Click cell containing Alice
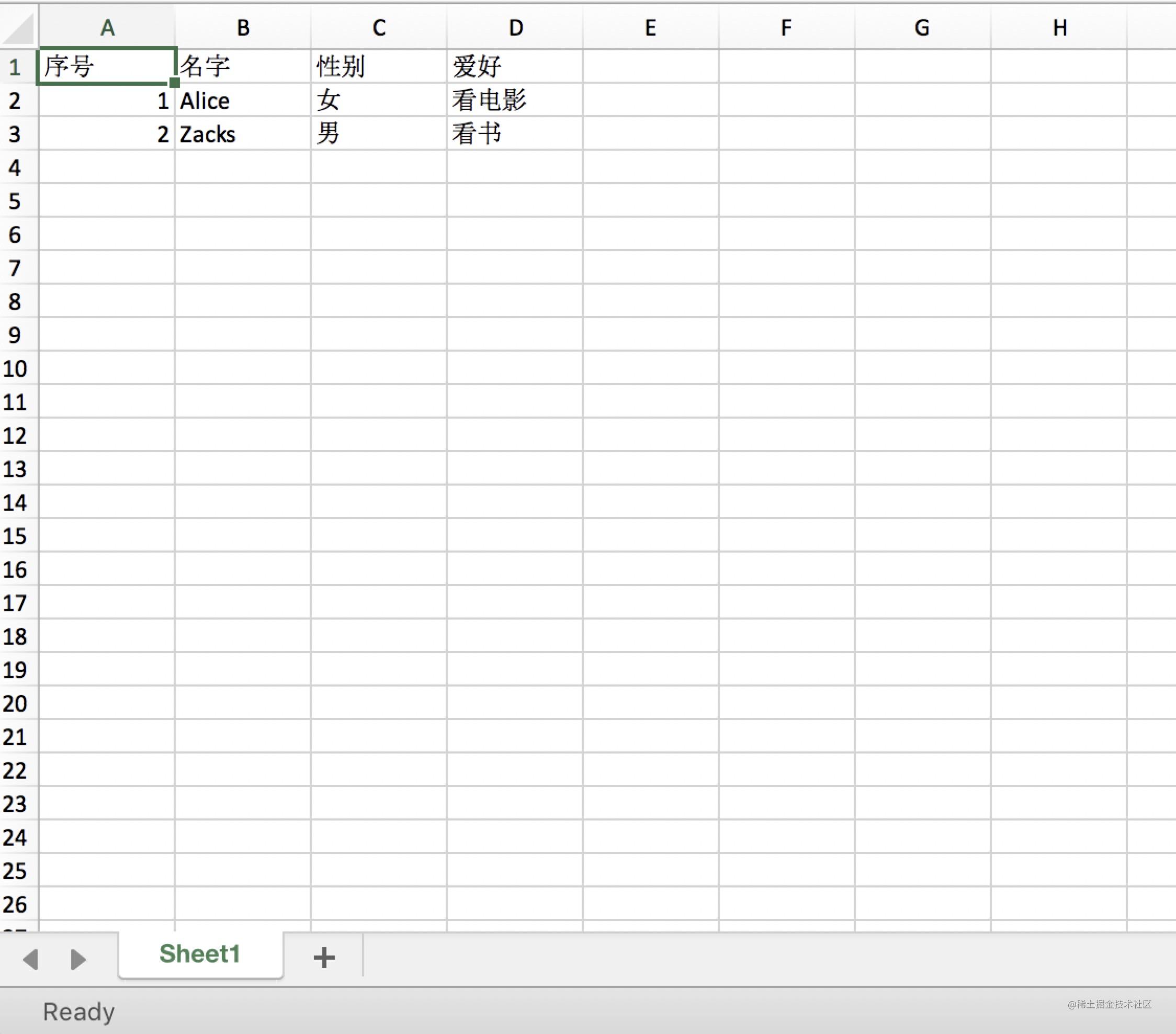Image resolution: width=1176 pixels, height=1034 pixels. [x=243, y=100]
